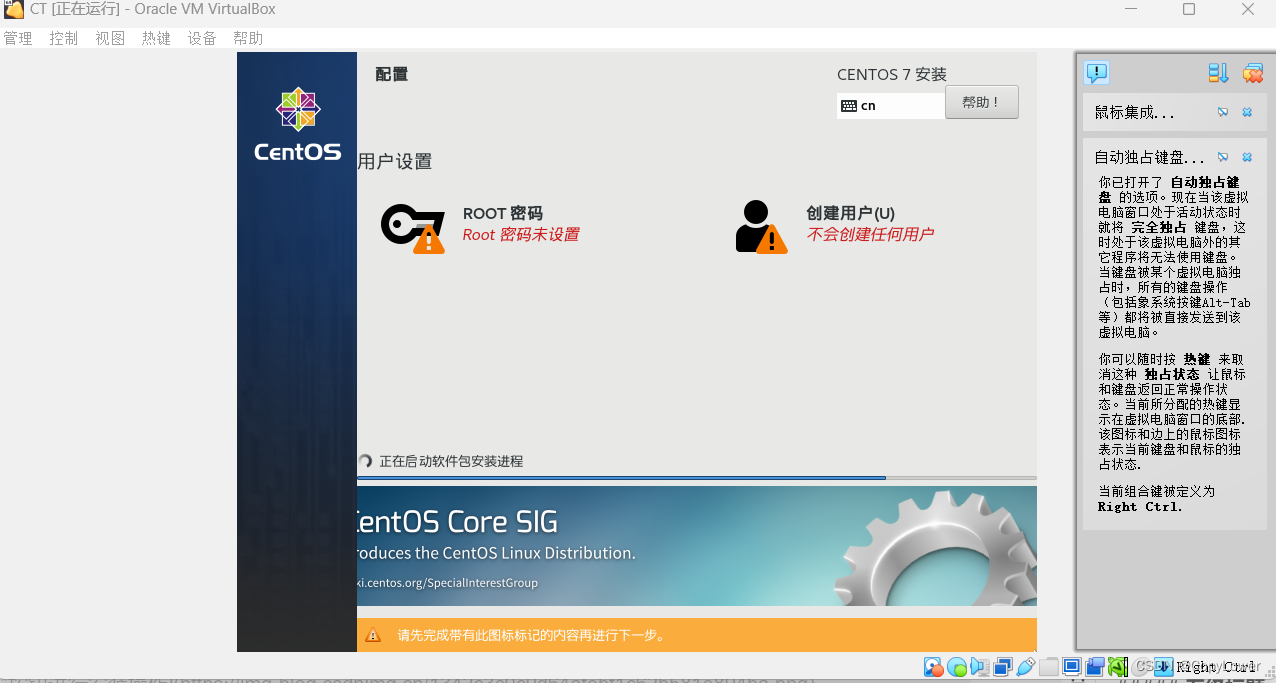
Task: Click the installation progress bar
Action: (x=696, y=478)
